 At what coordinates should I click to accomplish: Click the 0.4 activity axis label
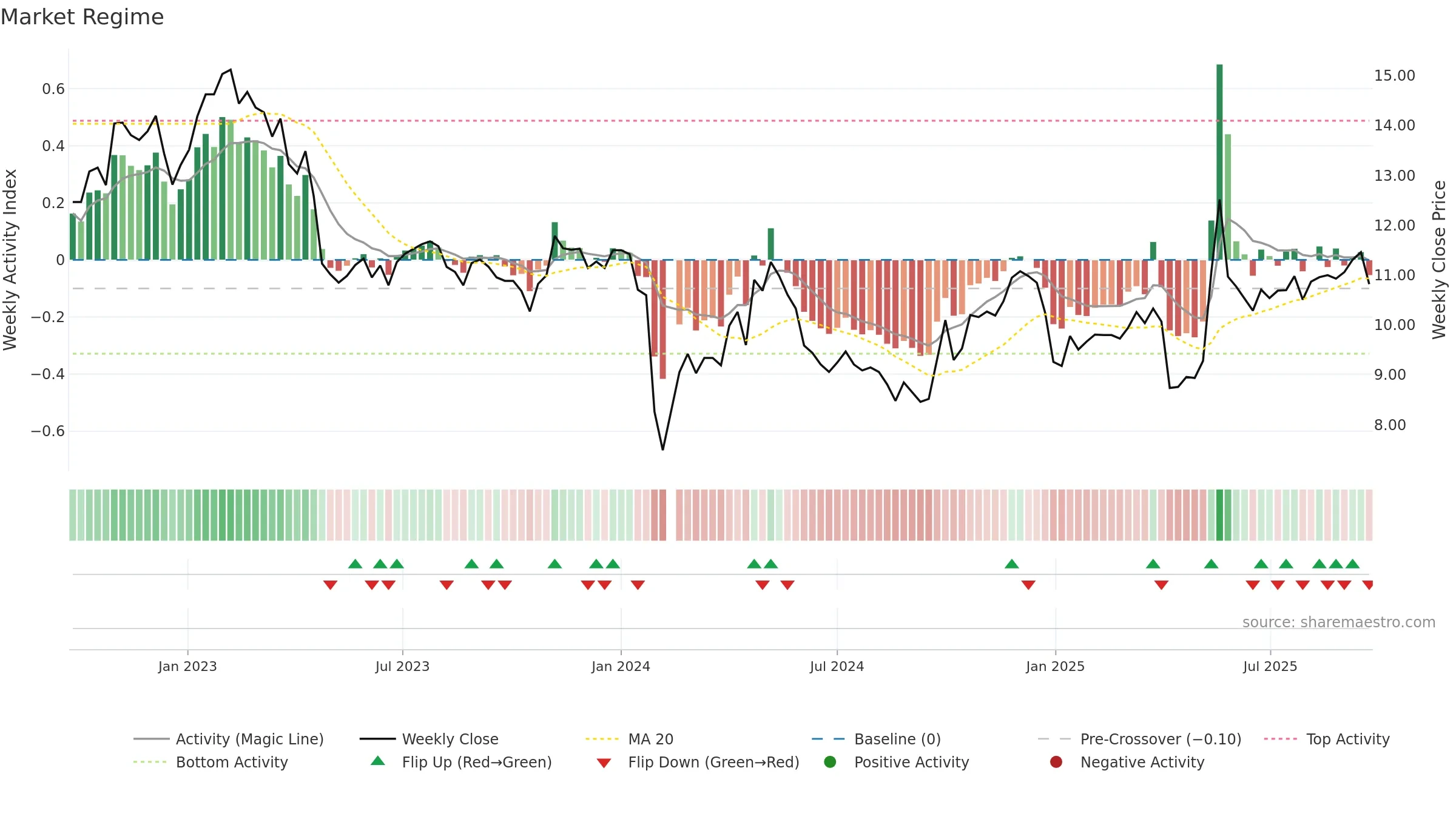click(x=53, y=146)
